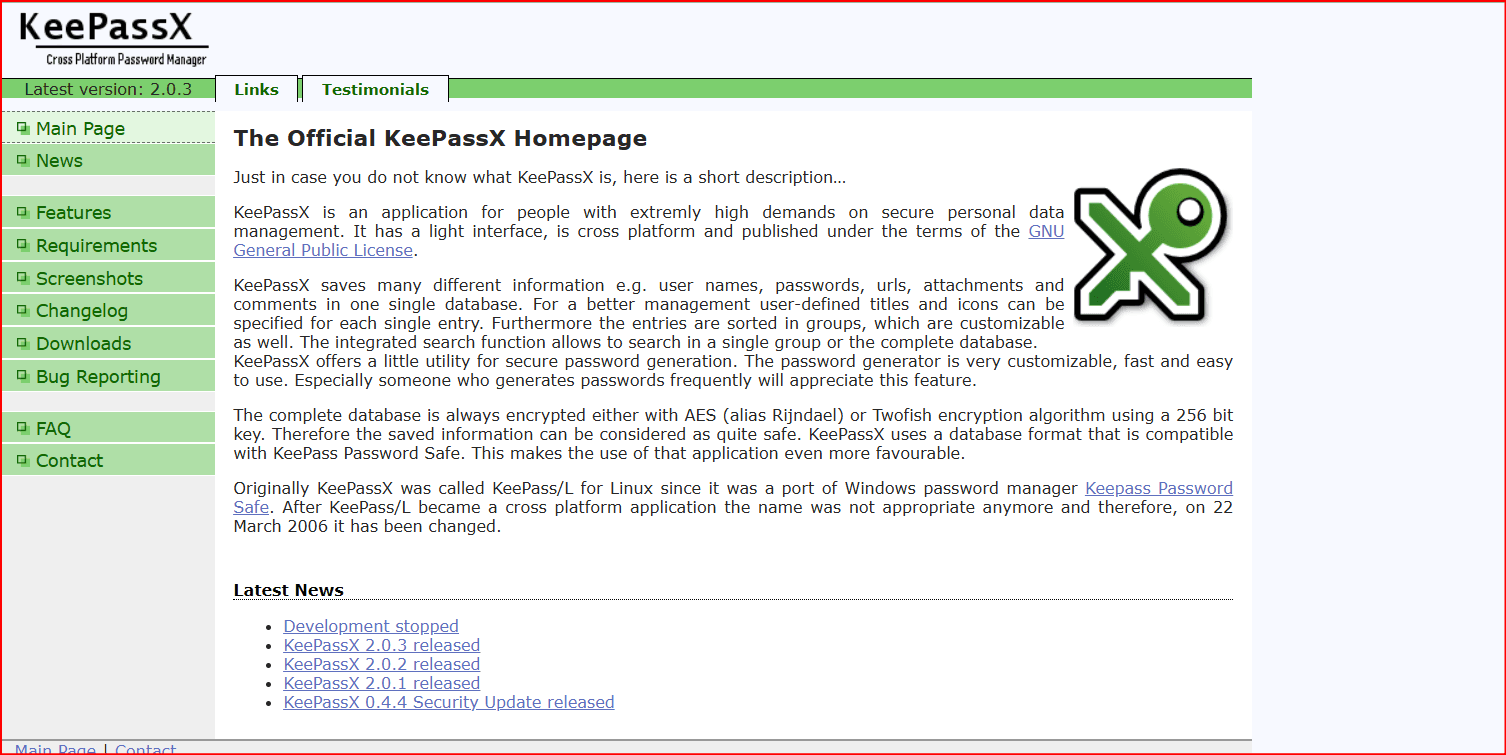Click the KeePassX logo header image
The image size is (1506, 755).
click(x=113, y=40)
